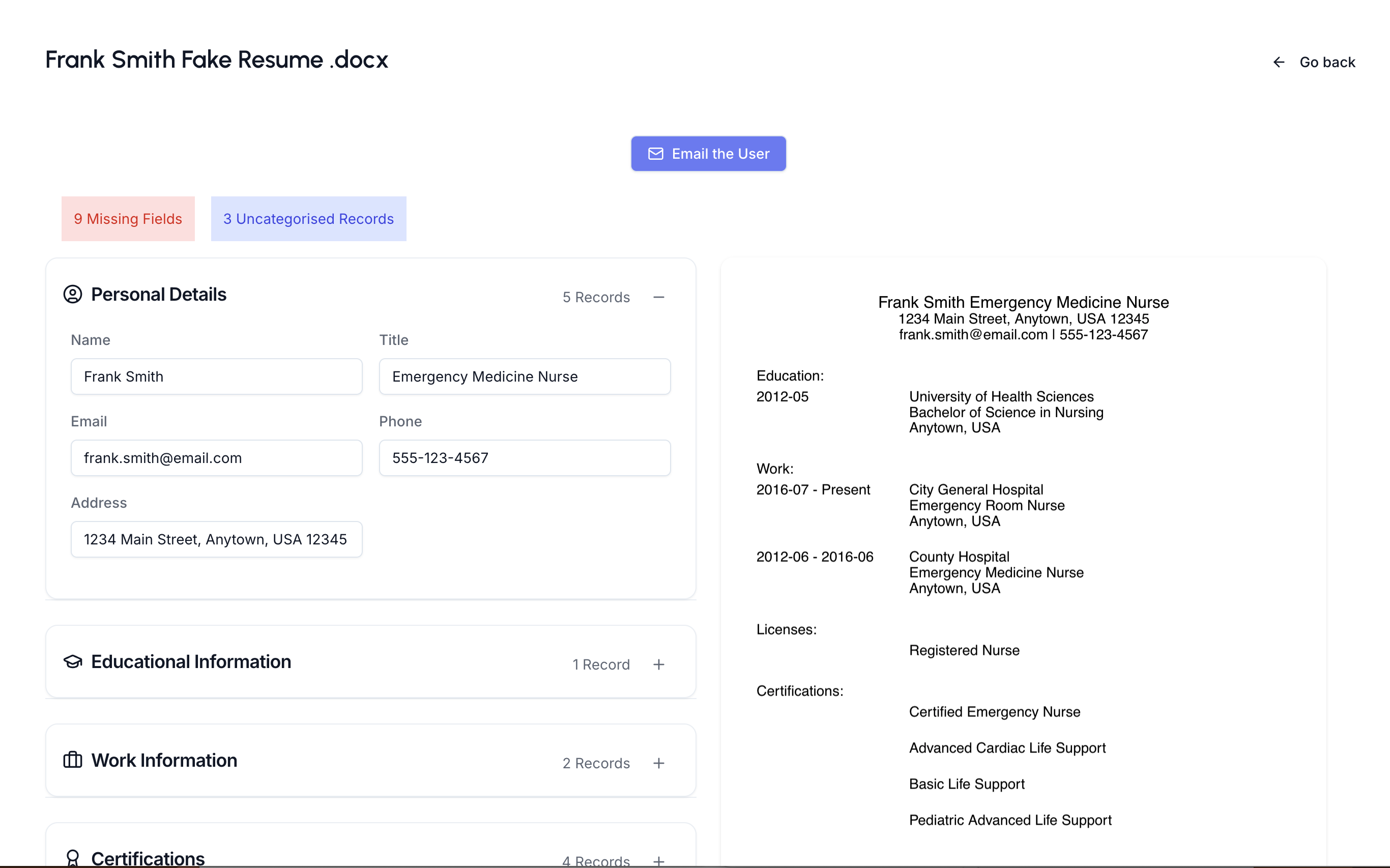The image size is (1390, 868).
Task: Click the Personal Details user icon
Action: pos(73,295)
